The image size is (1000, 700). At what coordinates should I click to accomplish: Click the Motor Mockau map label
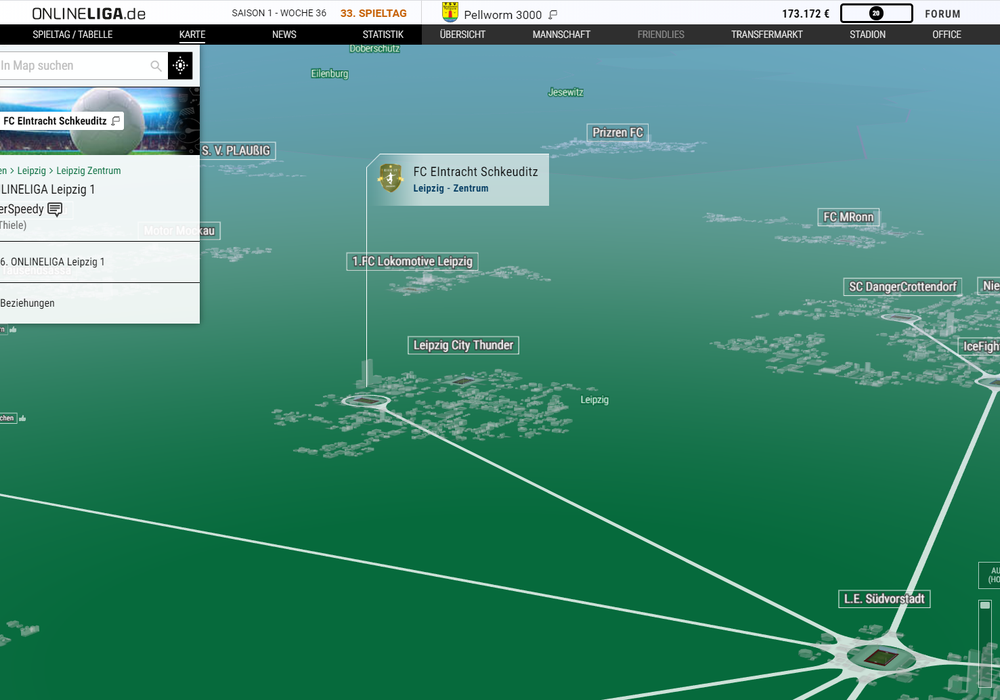pos(179,231)
